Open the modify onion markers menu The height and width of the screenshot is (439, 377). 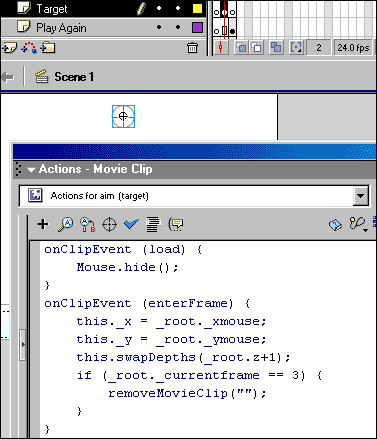296,48
